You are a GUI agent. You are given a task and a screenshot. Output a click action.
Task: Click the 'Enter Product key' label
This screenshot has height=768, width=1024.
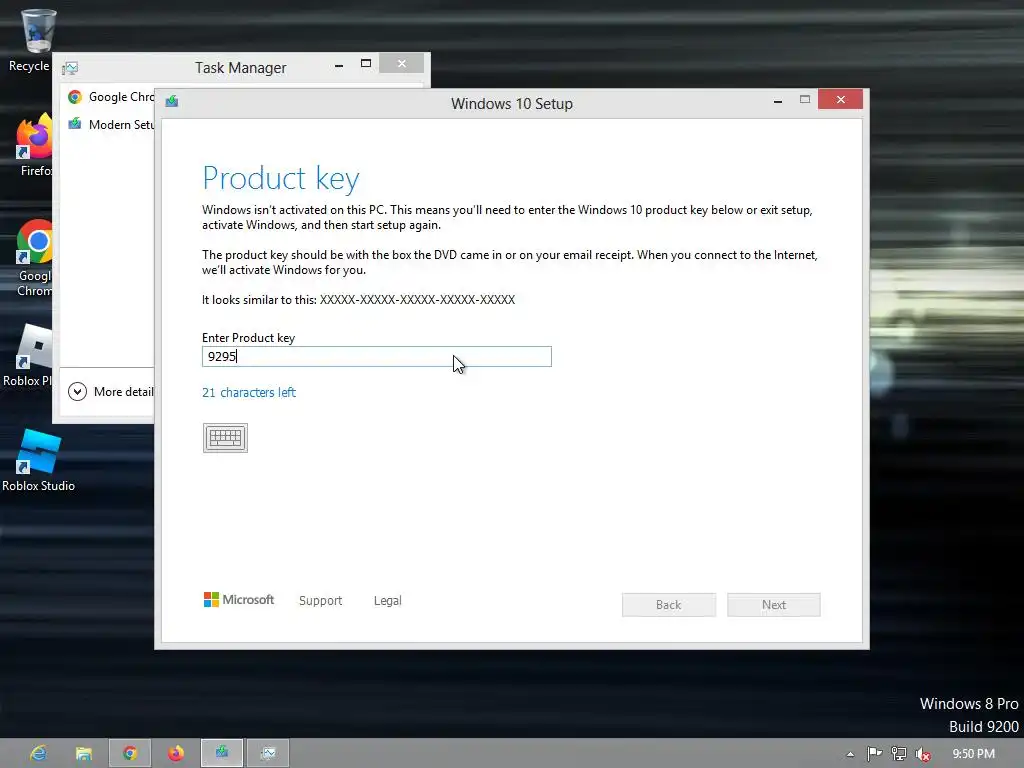tap(248, 338)
